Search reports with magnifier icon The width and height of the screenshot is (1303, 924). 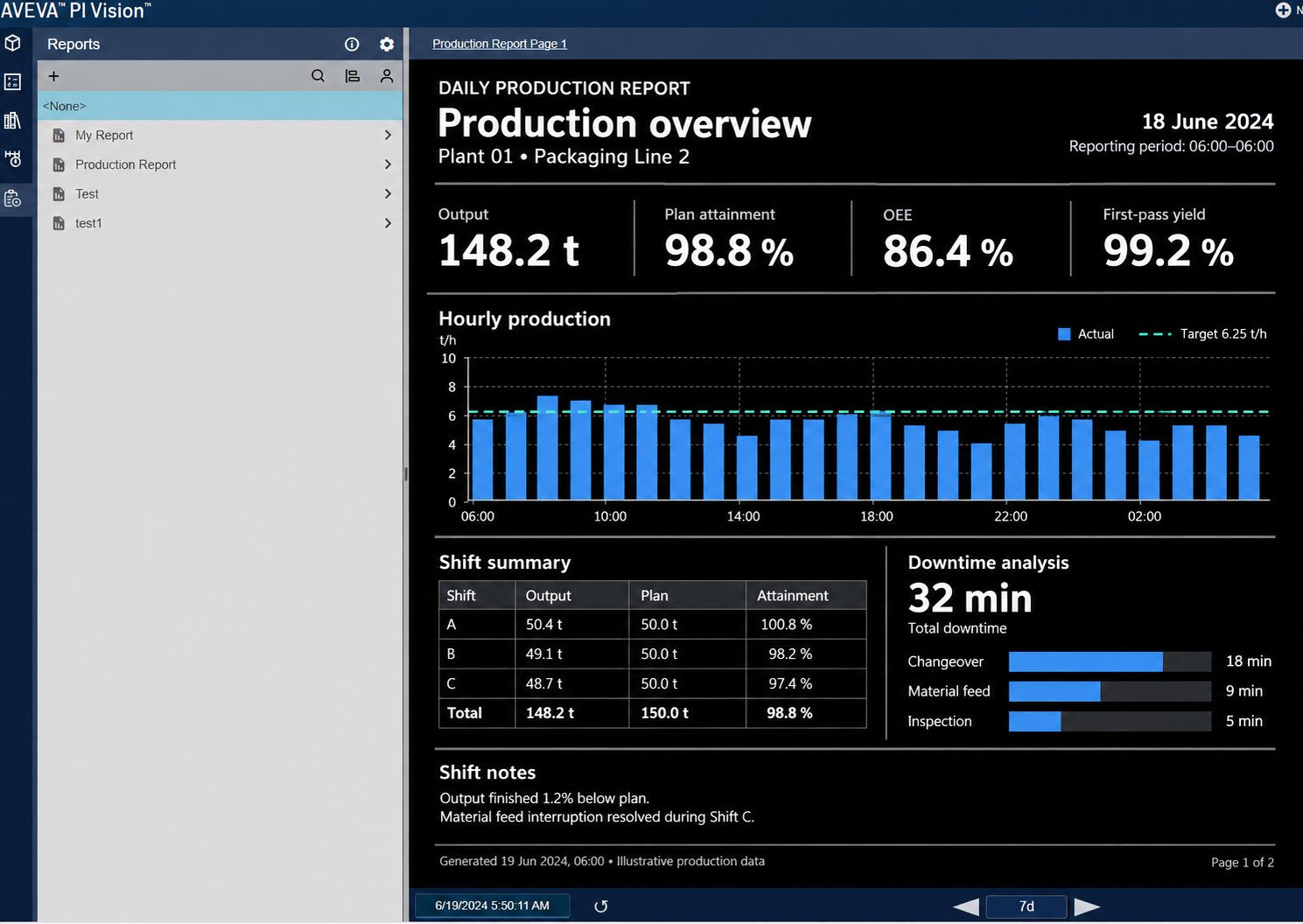click(318, 76)
